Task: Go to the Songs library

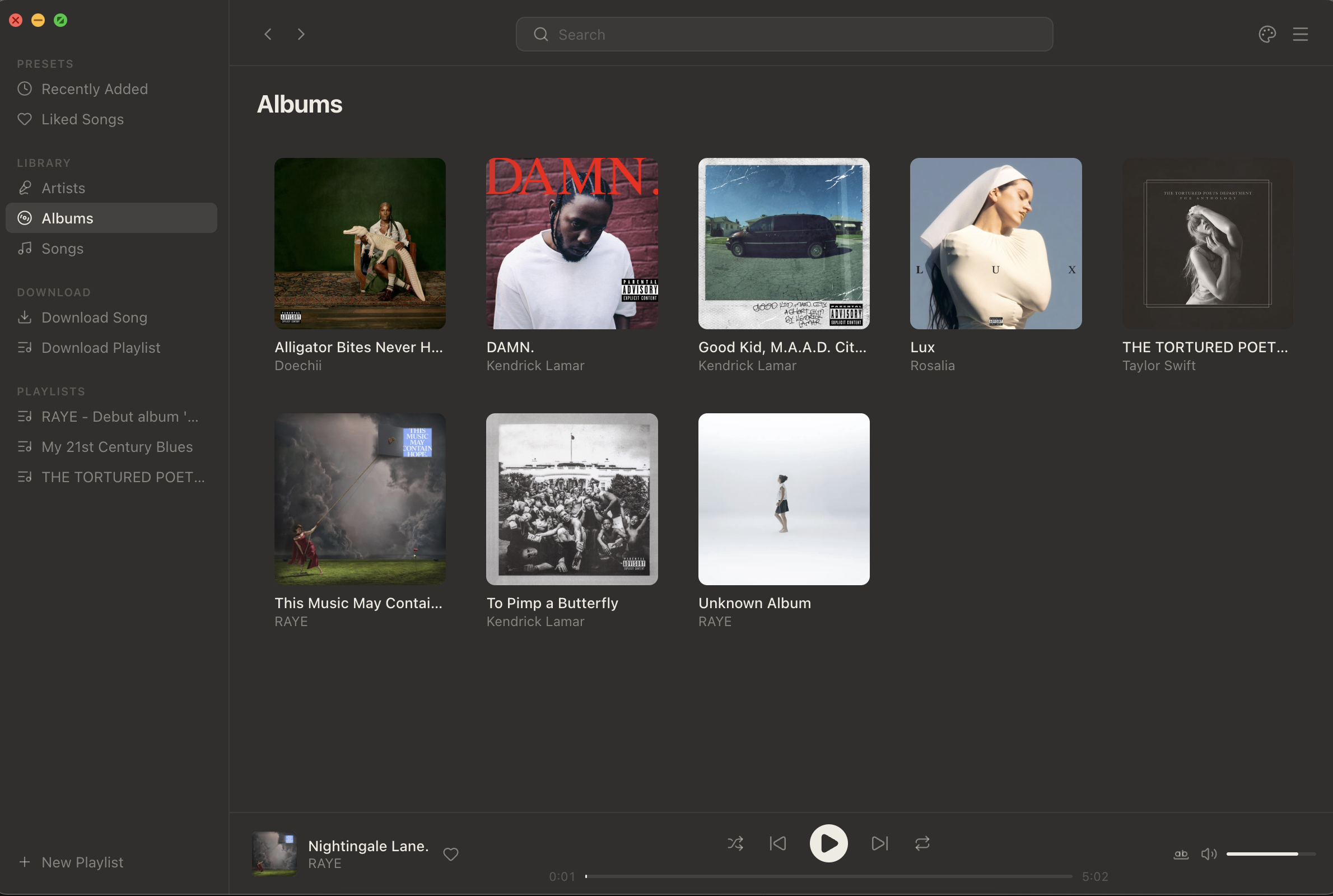Action: click(111, 248)
